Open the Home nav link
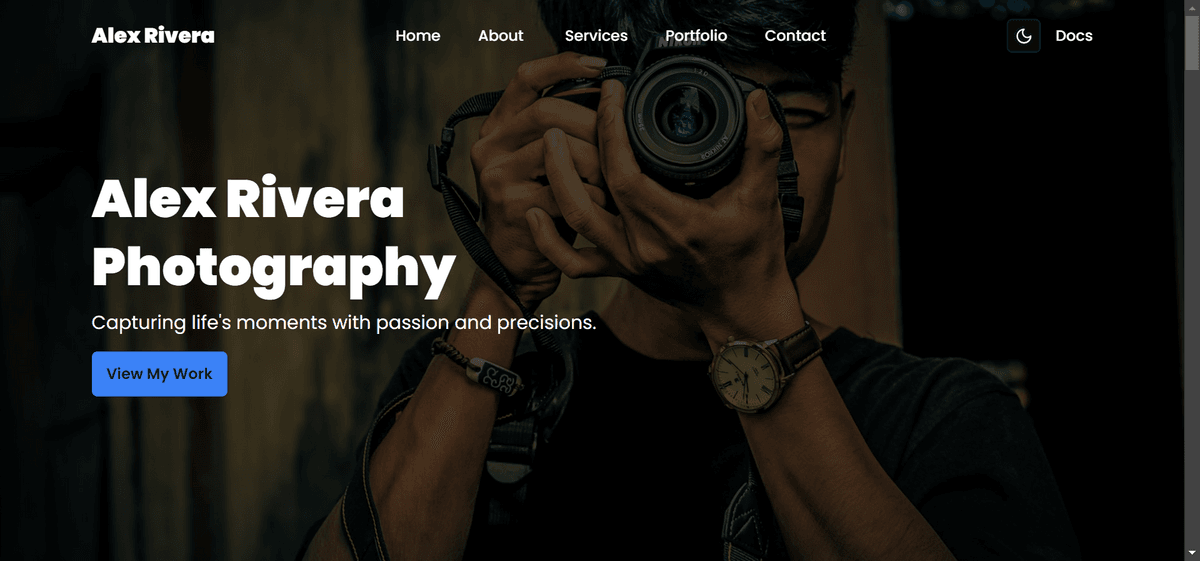This screenshot has height=561, width=1200. (418, 36)
